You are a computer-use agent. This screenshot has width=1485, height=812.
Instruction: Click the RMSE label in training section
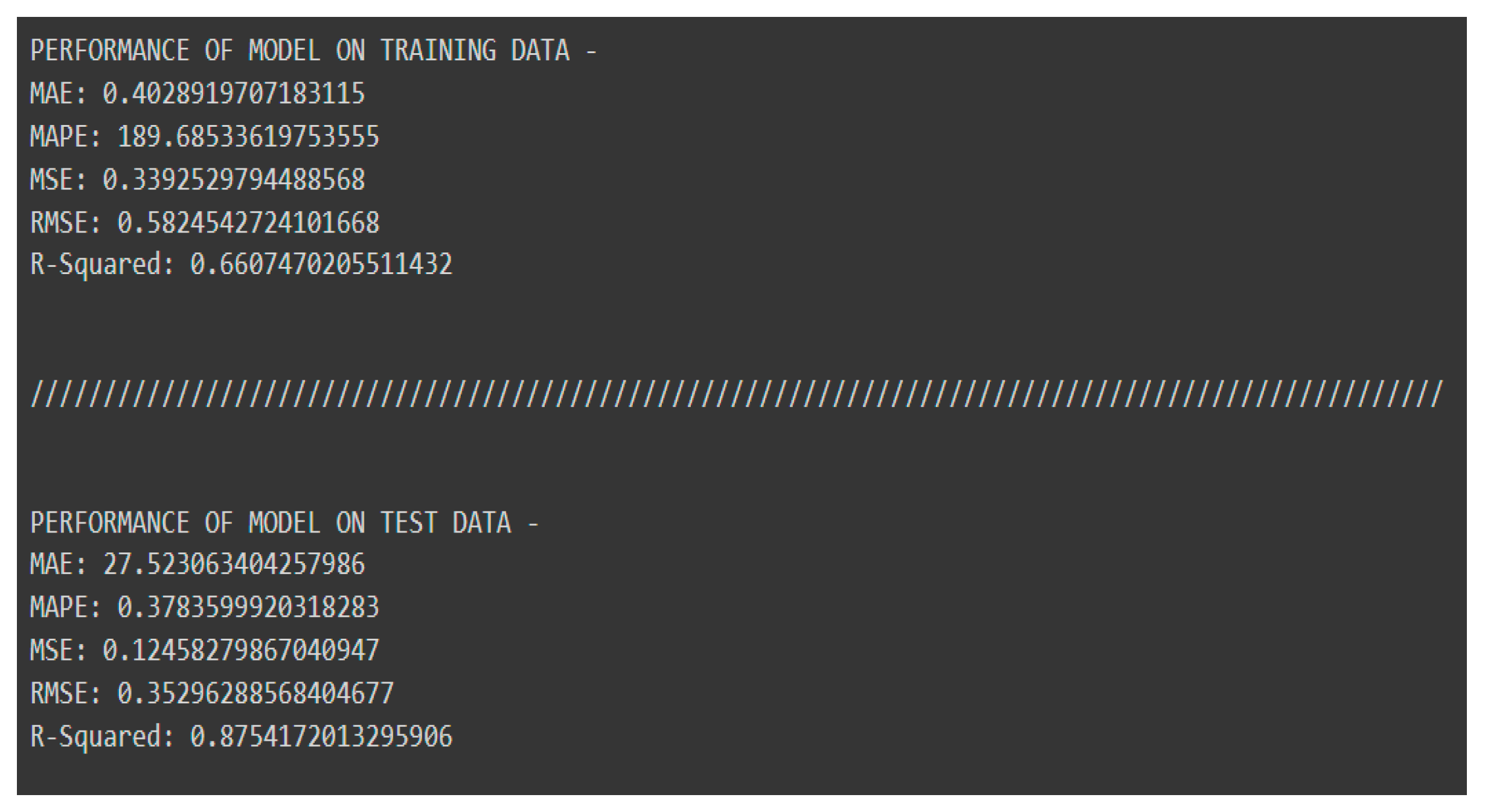pyautogui.click(x=65, y=223)
